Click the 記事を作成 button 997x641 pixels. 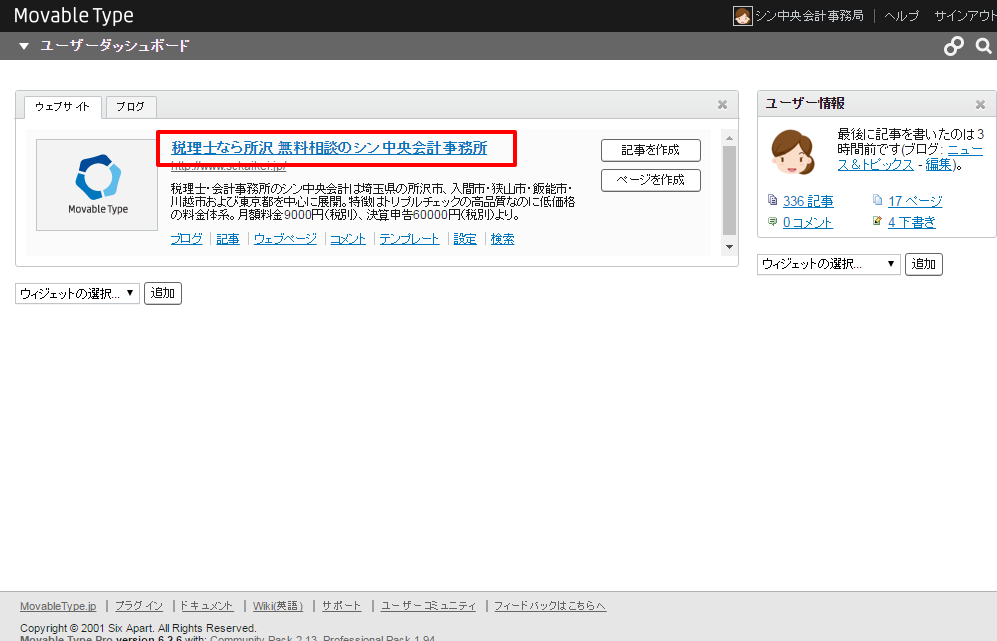click(650, 150)
